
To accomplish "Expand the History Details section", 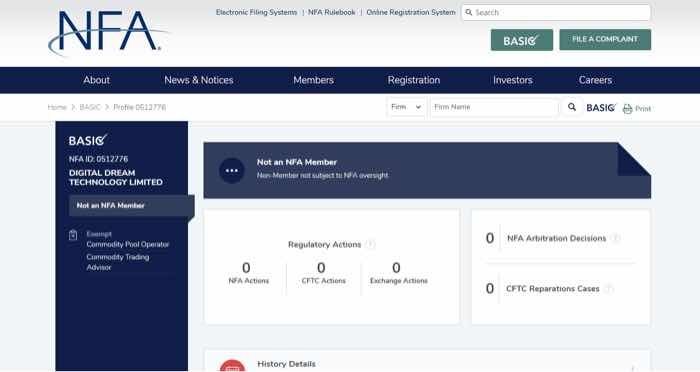I will (x=633, y=368).
